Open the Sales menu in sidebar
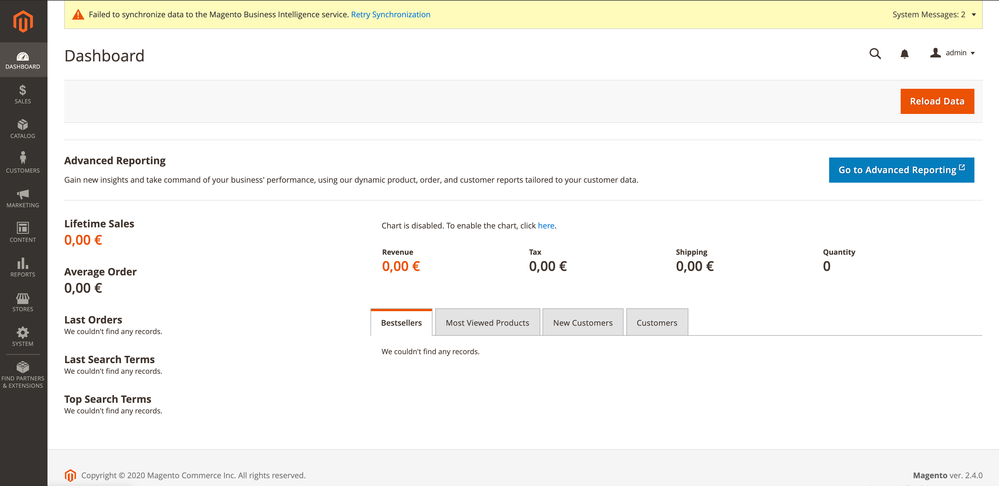This screenshot has height=486, width=999. pyautogui.click(x=22, y=95)
